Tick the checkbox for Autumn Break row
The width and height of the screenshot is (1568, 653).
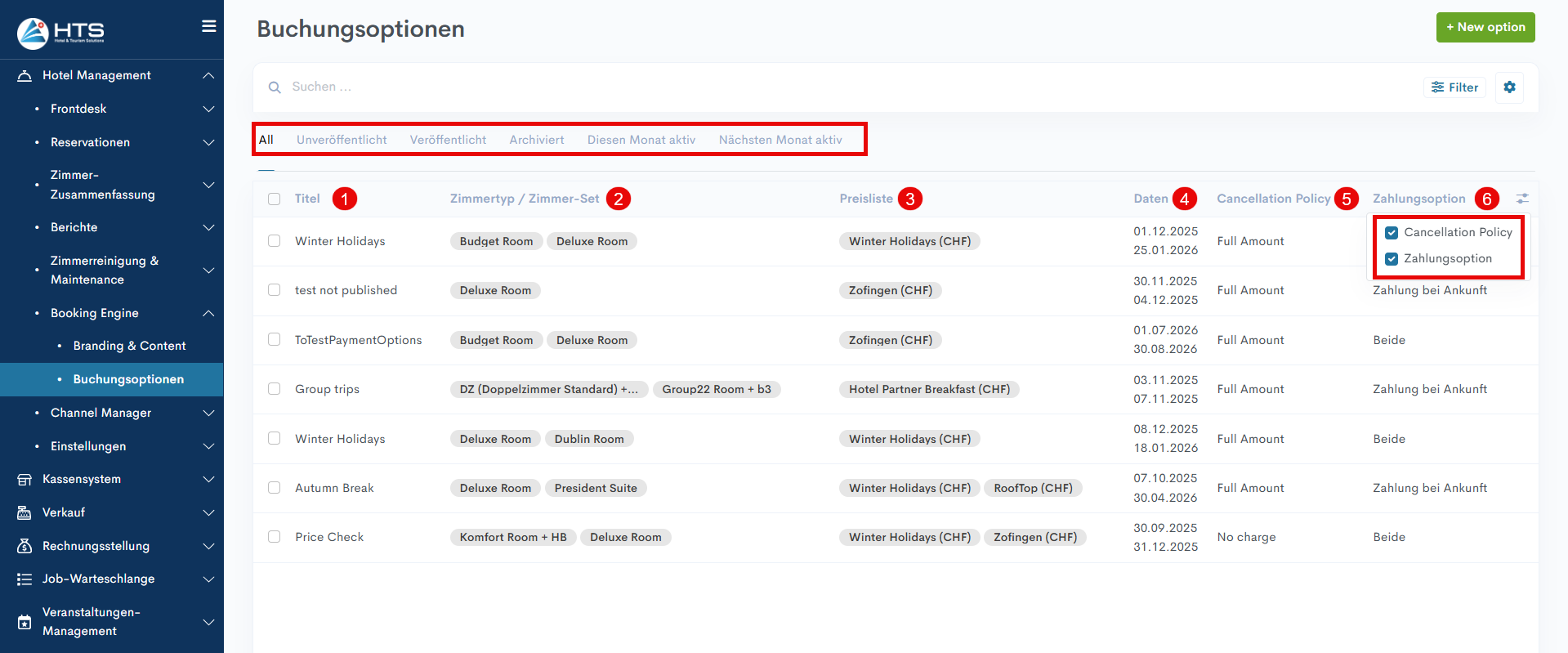pyautogui.click(x=275, y=488)
